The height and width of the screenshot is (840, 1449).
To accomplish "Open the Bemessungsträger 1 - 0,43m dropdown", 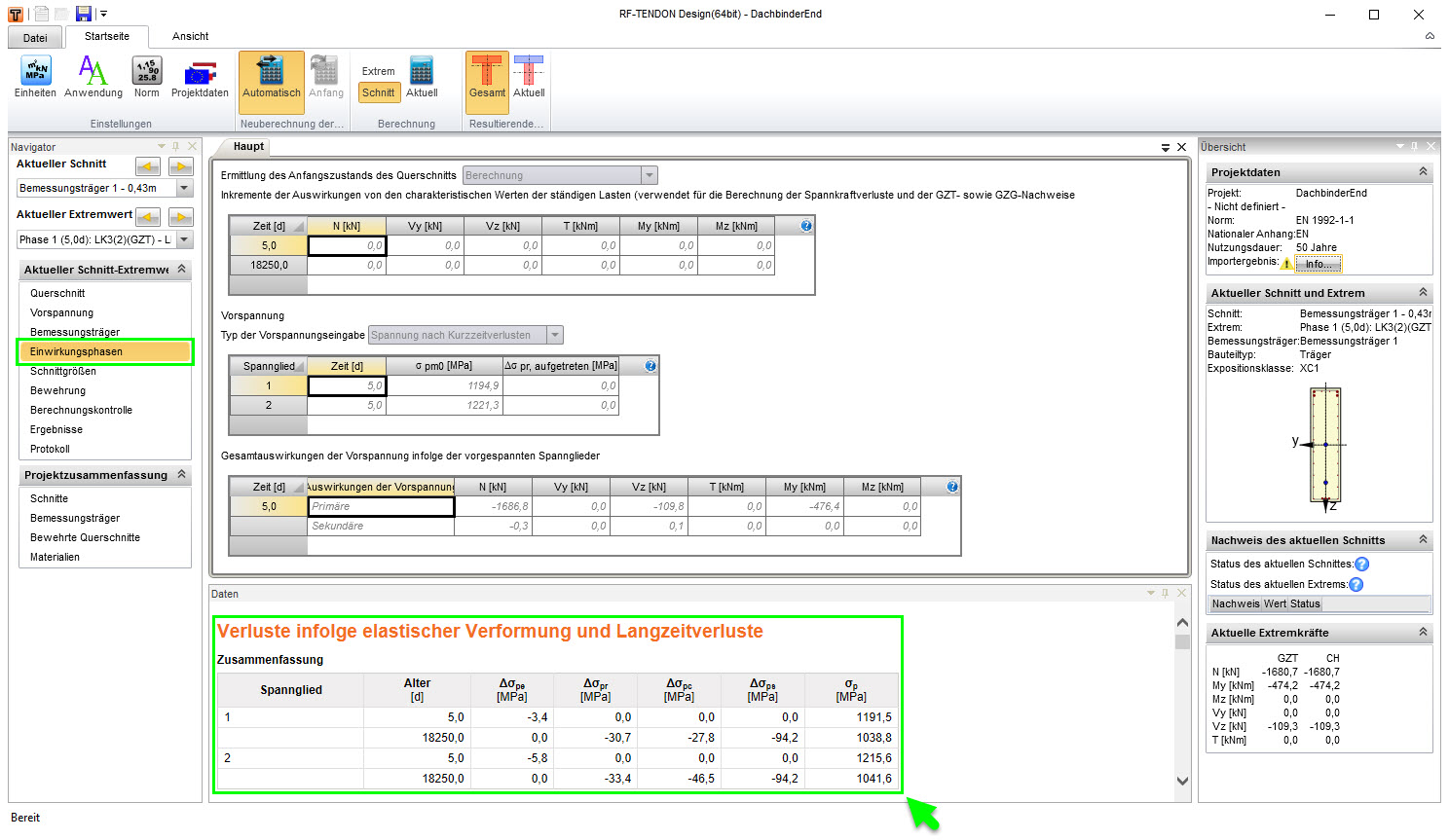I will click(185, 188).
